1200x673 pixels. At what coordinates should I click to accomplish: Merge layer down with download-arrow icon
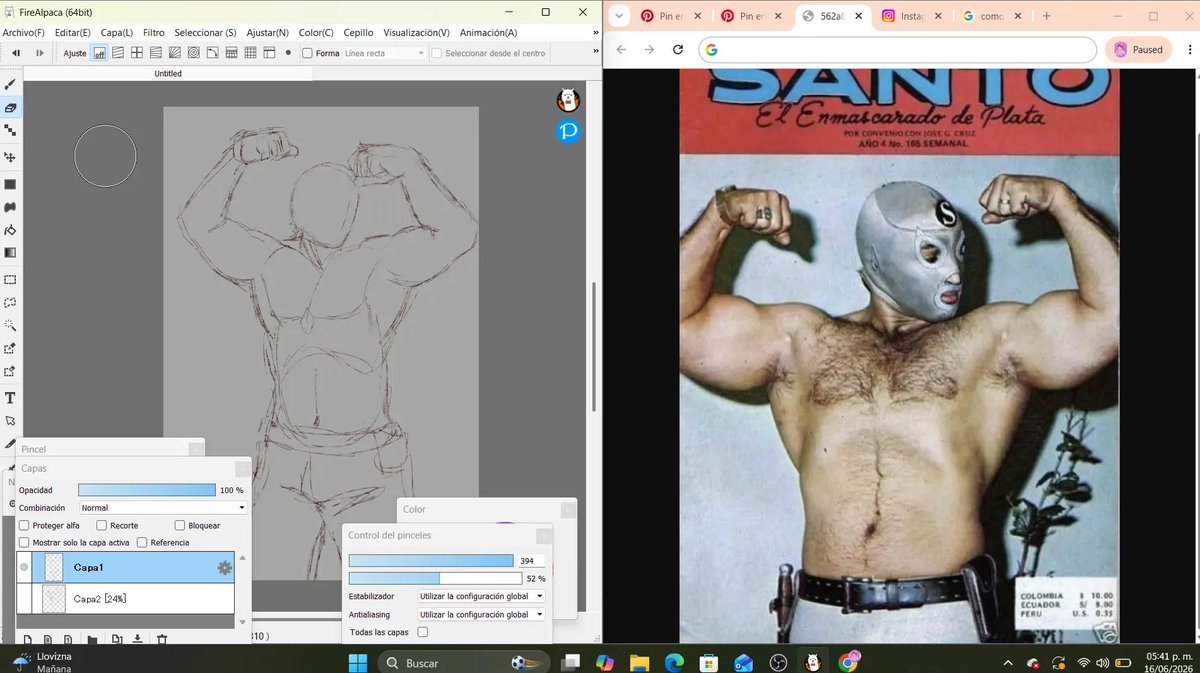click(138, 640)
